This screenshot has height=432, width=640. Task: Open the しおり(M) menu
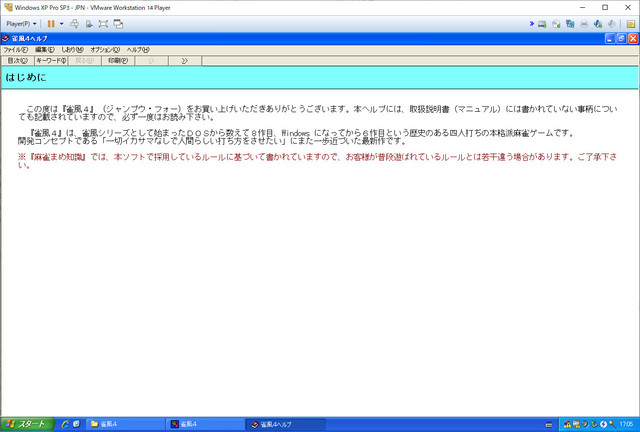[72, 50]
